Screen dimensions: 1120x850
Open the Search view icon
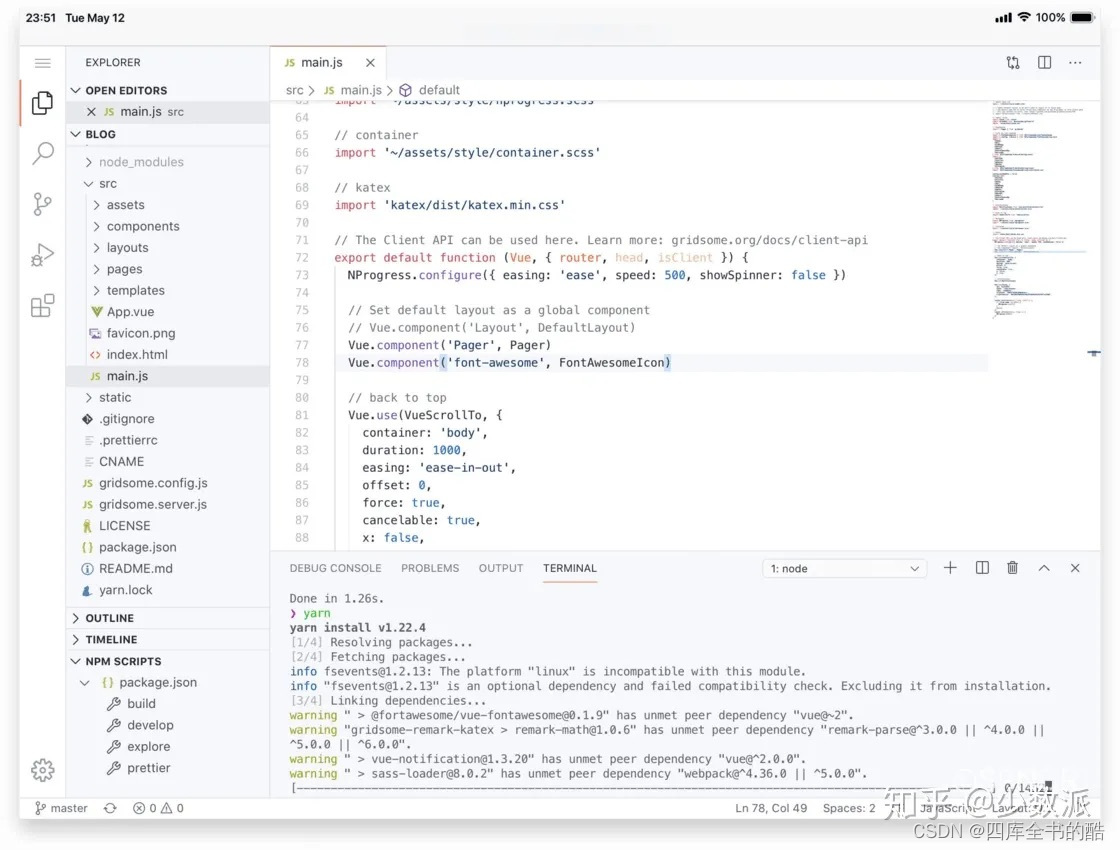coord(43,153)
